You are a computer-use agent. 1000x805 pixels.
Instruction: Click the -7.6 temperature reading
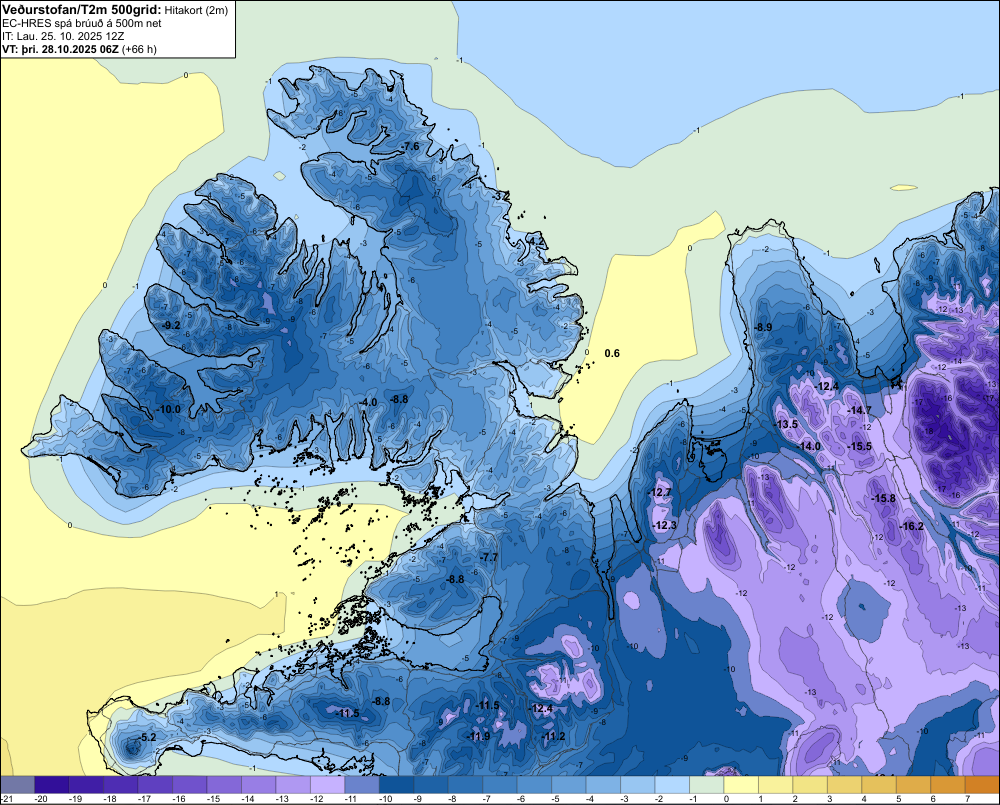click(411, 147)
